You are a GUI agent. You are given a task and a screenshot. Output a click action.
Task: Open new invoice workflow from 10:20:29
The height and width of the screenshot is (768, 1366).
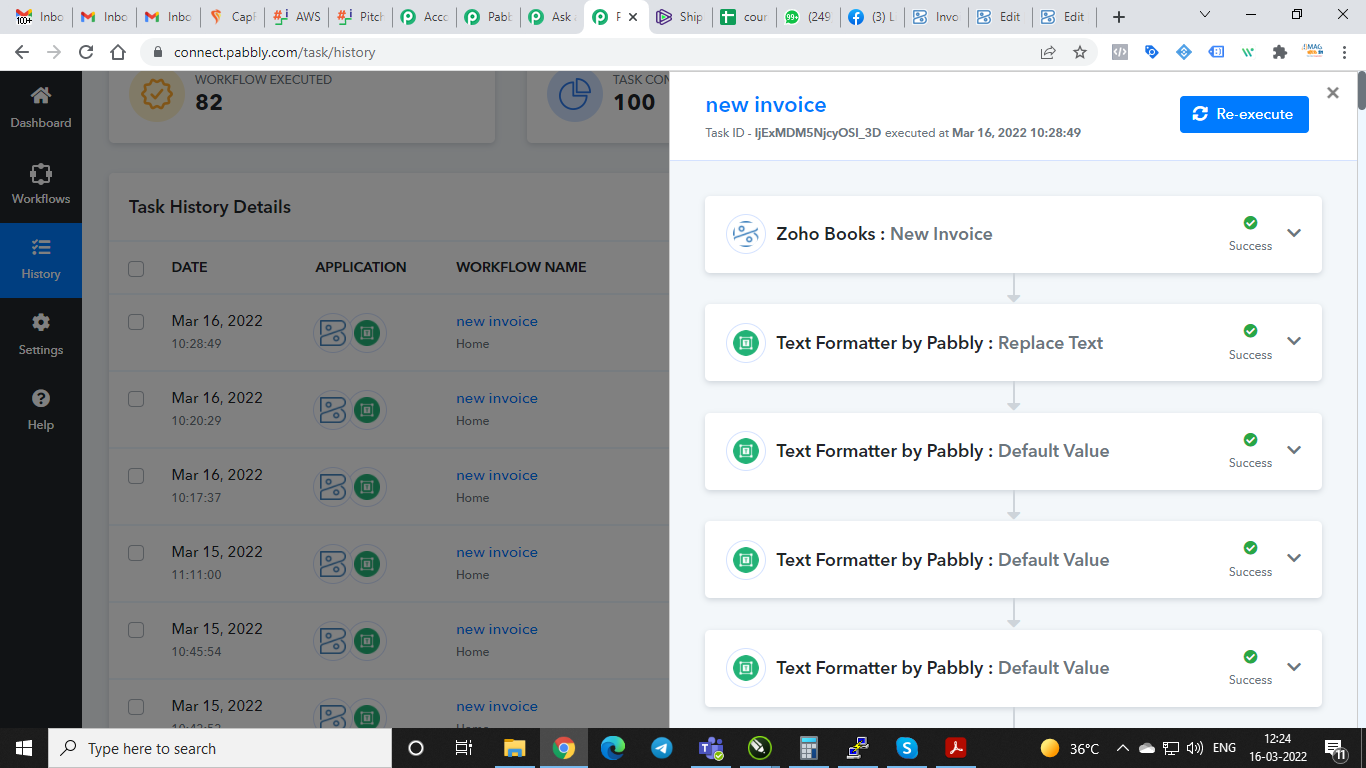[x=497, y=398]
